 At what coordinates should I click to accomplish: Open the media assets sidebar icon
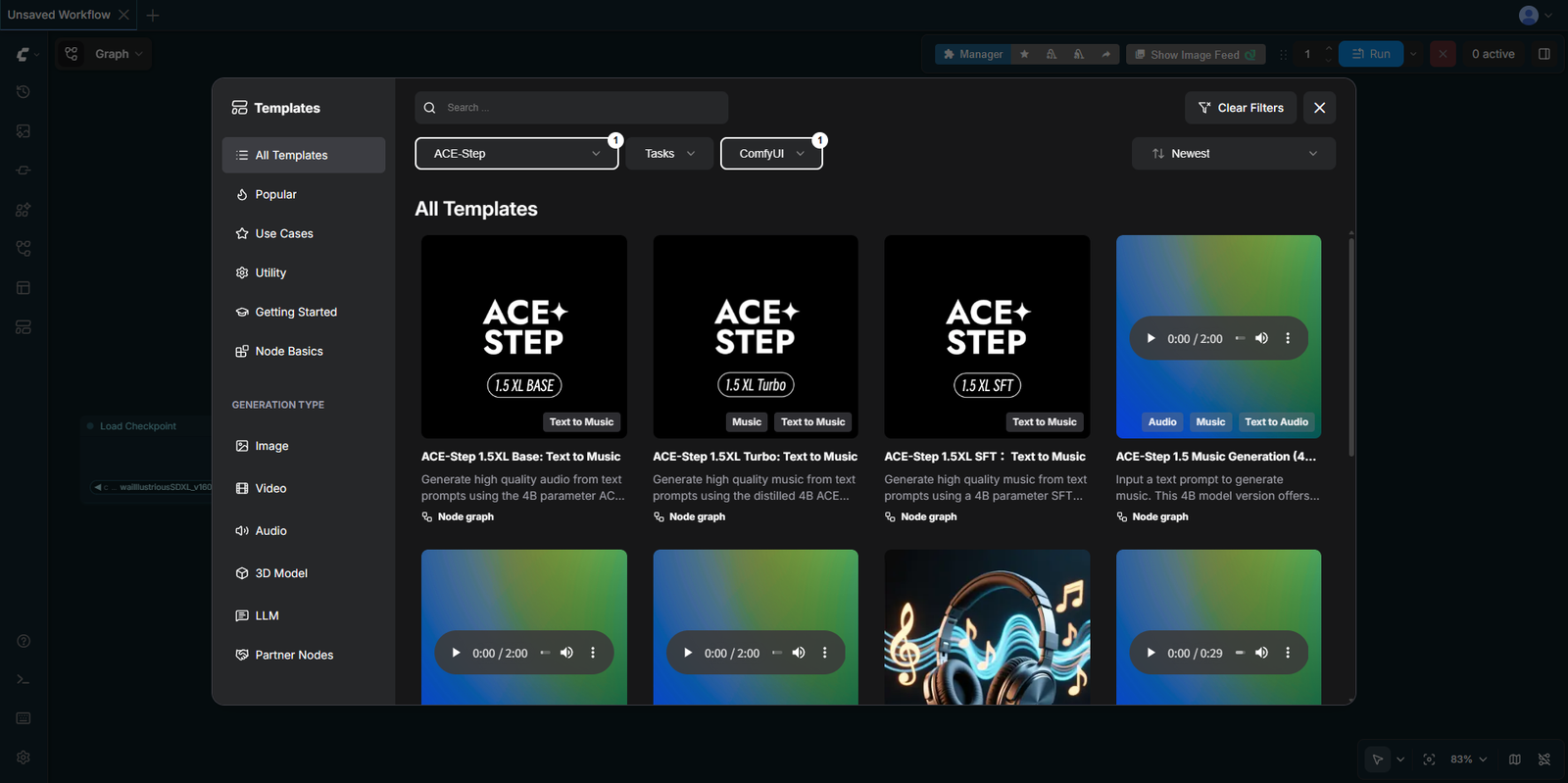(x=24, y=131)
